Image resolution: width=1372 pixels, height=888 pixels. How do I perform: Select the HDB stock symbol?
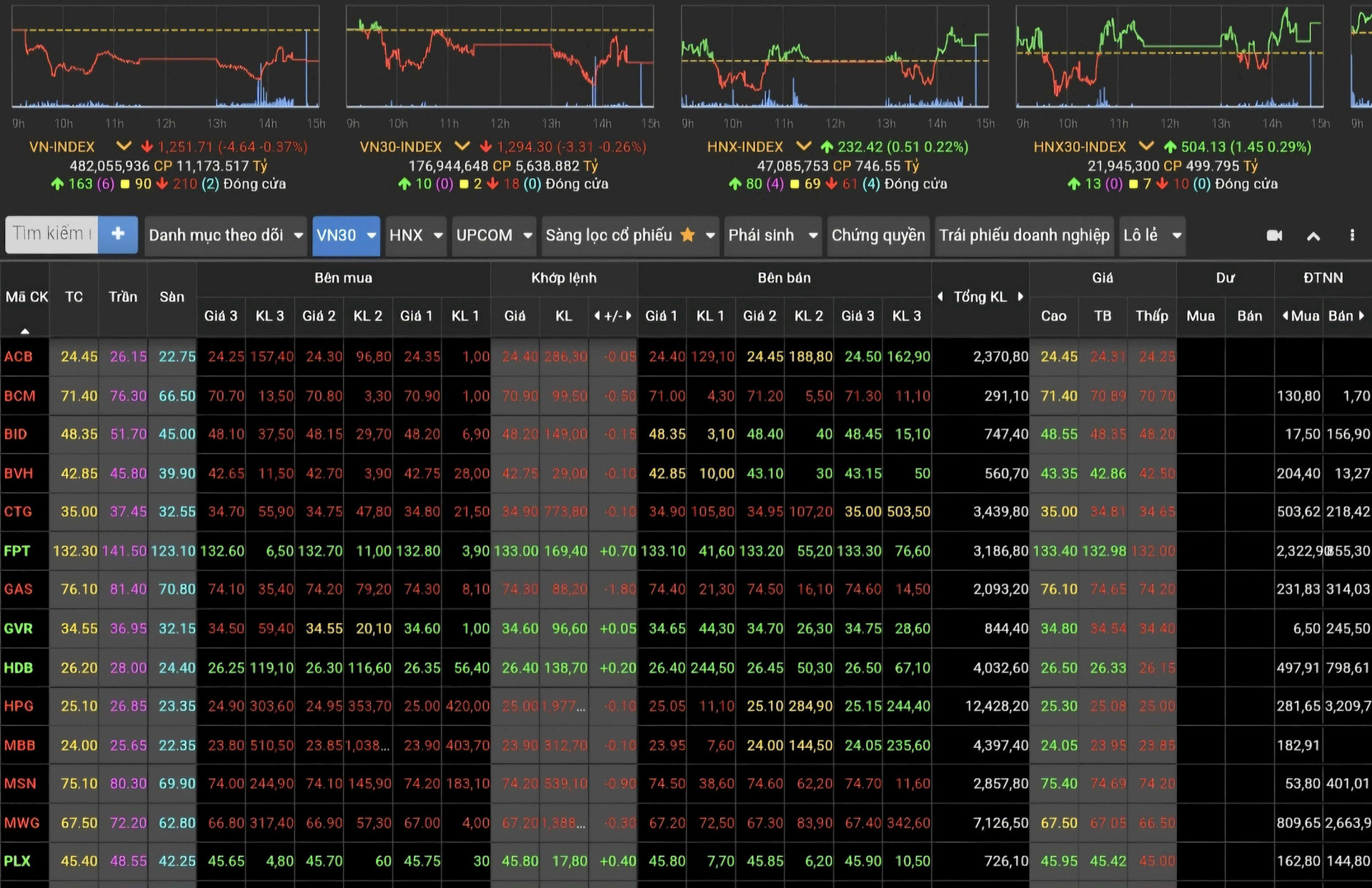click(19, 668)
